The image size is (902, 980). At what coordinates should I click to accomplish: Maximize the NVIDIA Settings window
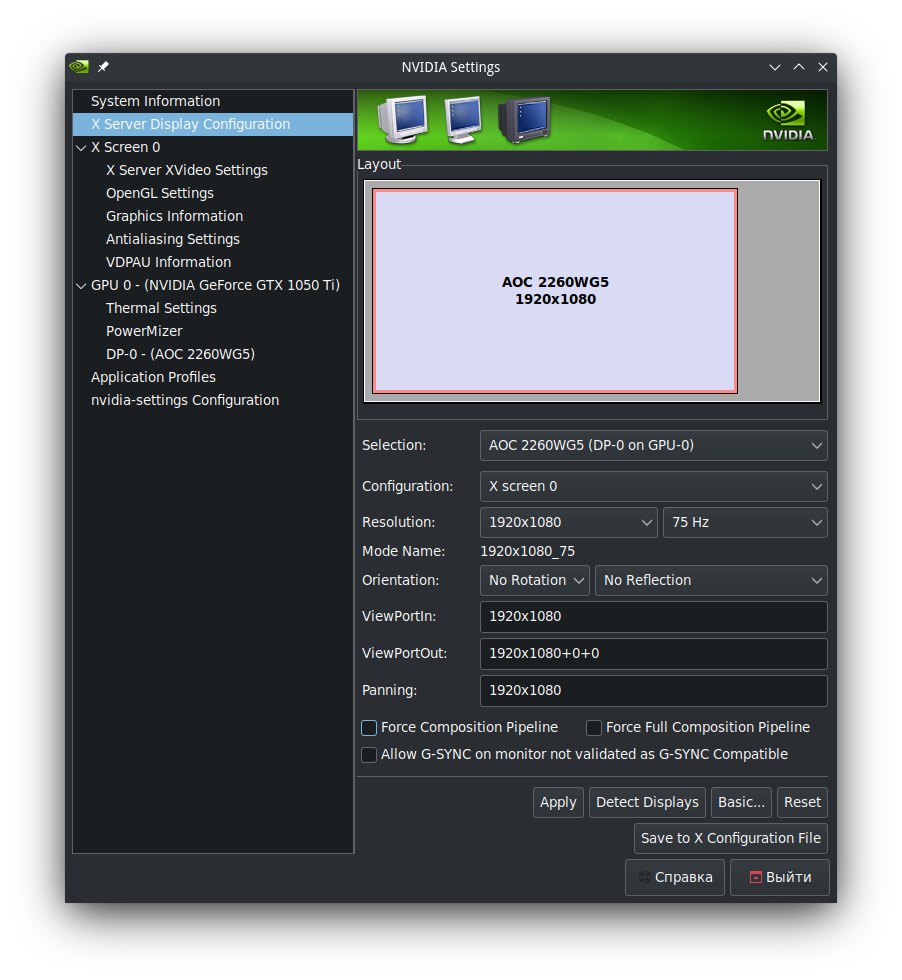[798, 67]
